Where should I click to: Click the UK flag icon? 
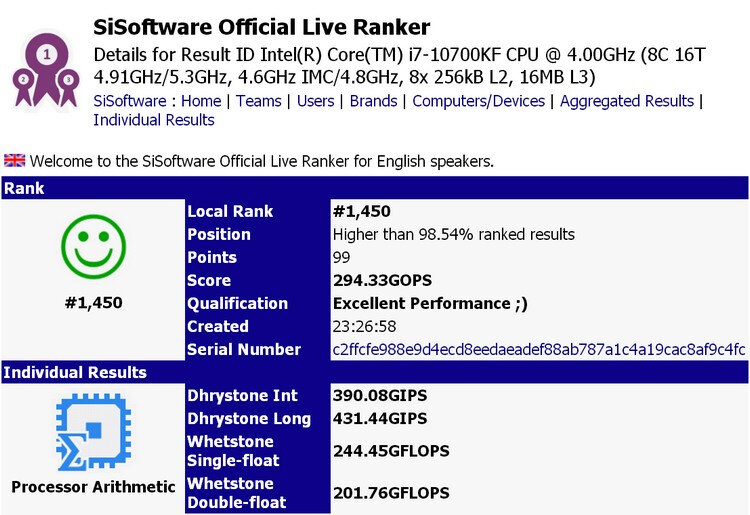point(14,161)
